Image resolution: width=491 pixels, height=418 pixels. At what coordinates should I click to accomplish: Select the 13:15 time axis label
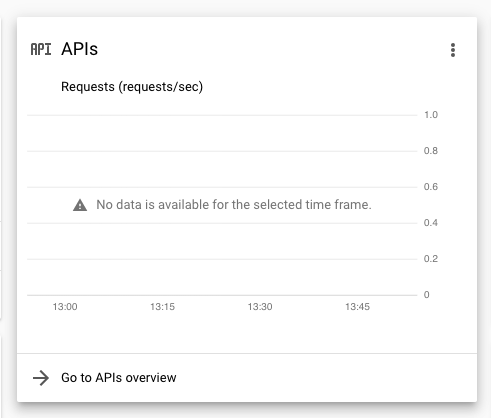point(162,307)
